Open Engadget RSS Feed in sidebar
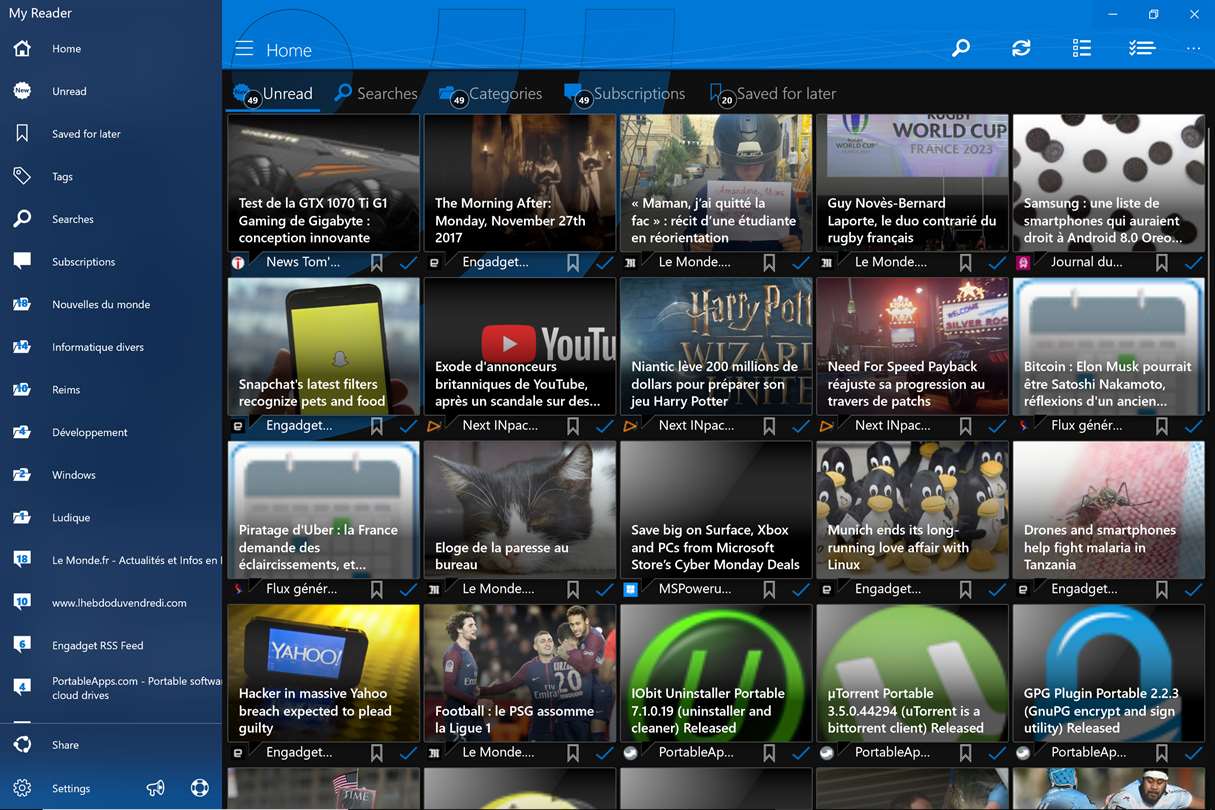The width and height of the screenshot is (1215, 810). point(111,646)
